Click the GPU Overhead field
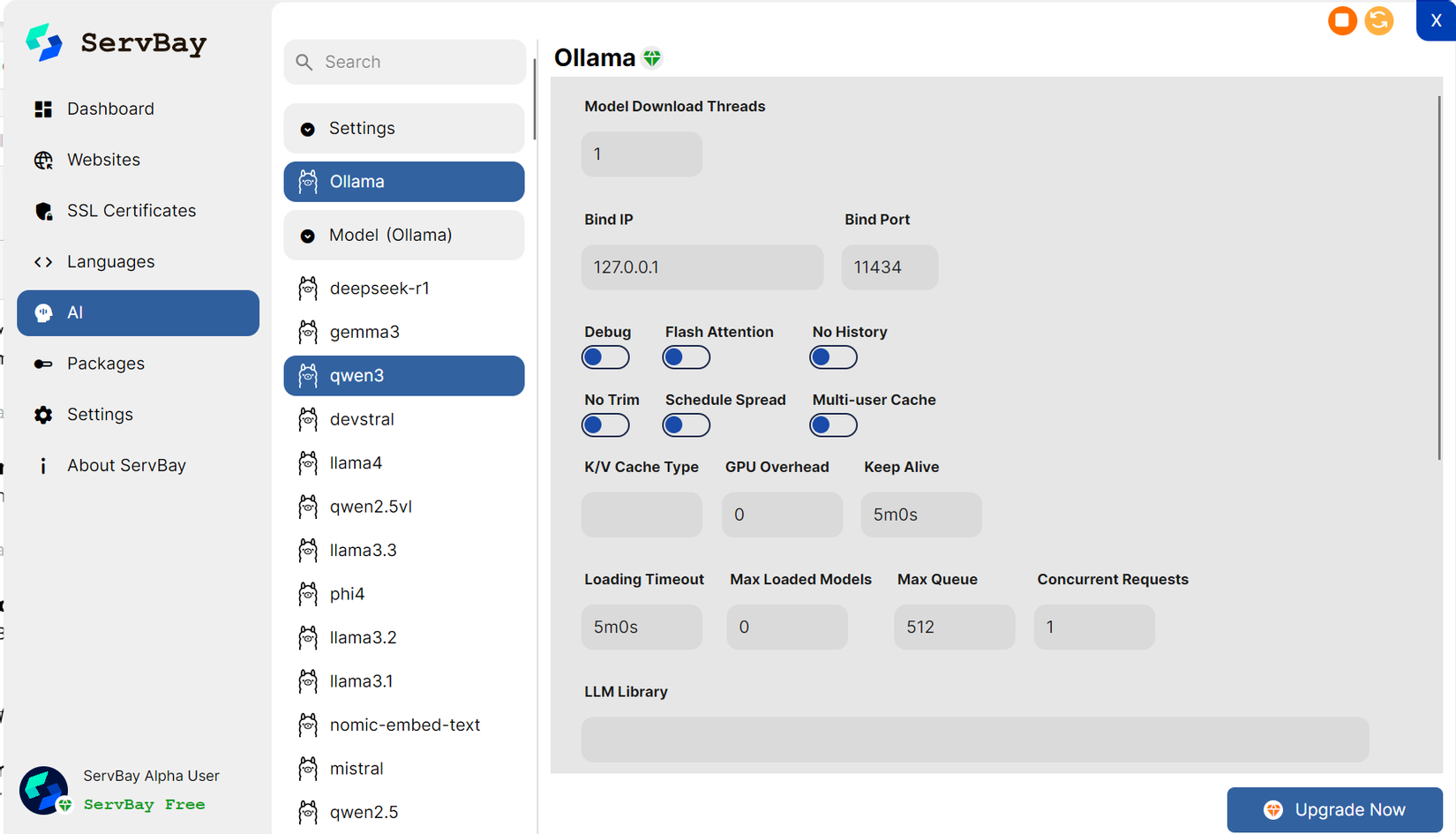 (782, 515)
